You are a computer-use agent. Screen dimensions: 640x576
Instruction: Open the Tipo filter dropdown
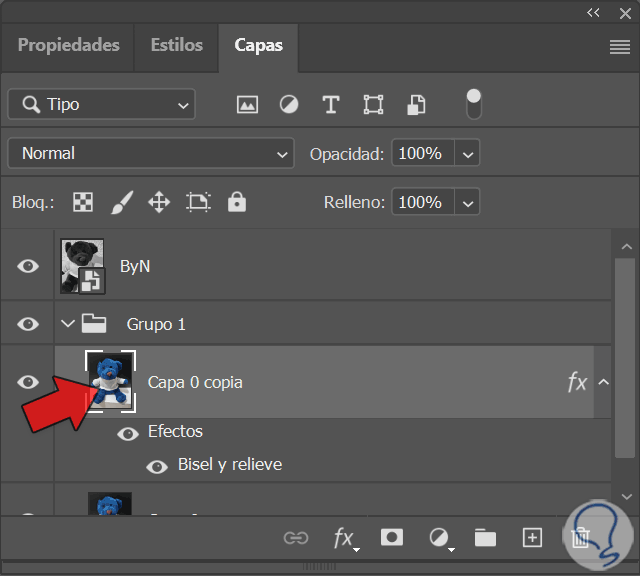[101, 104]
